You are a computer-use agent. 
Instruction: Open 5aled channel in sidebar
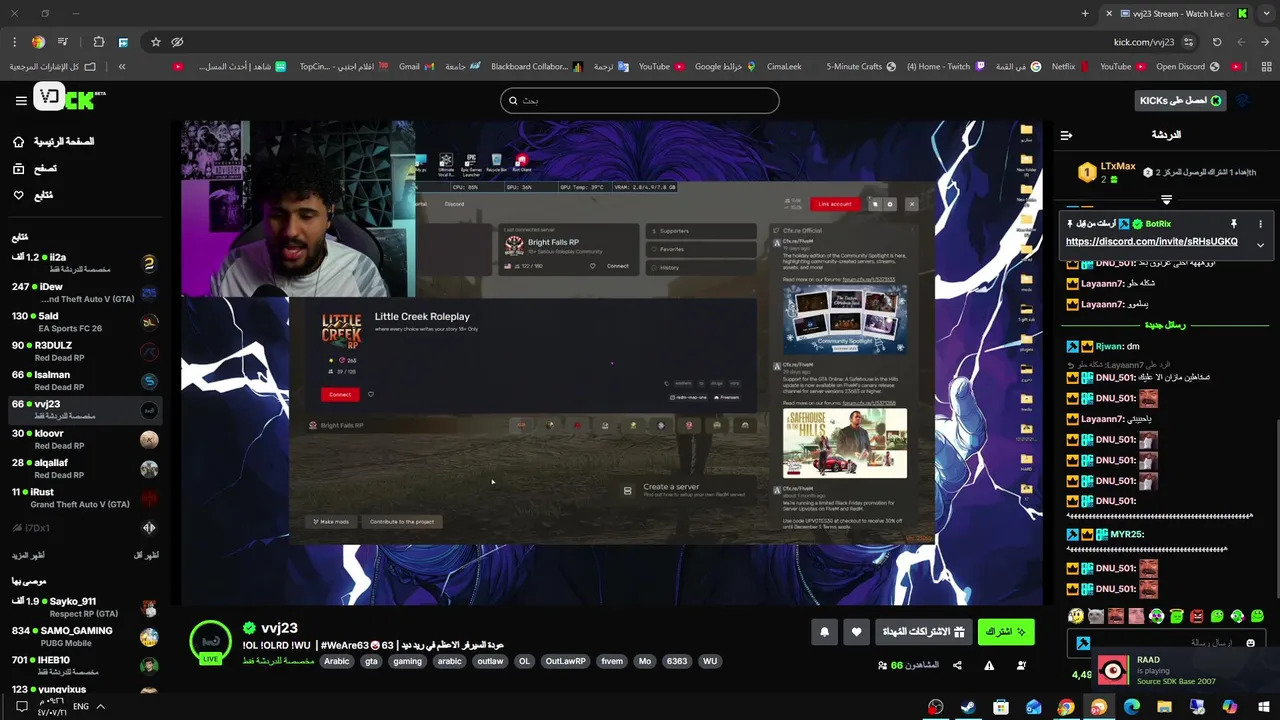point(85,322)
